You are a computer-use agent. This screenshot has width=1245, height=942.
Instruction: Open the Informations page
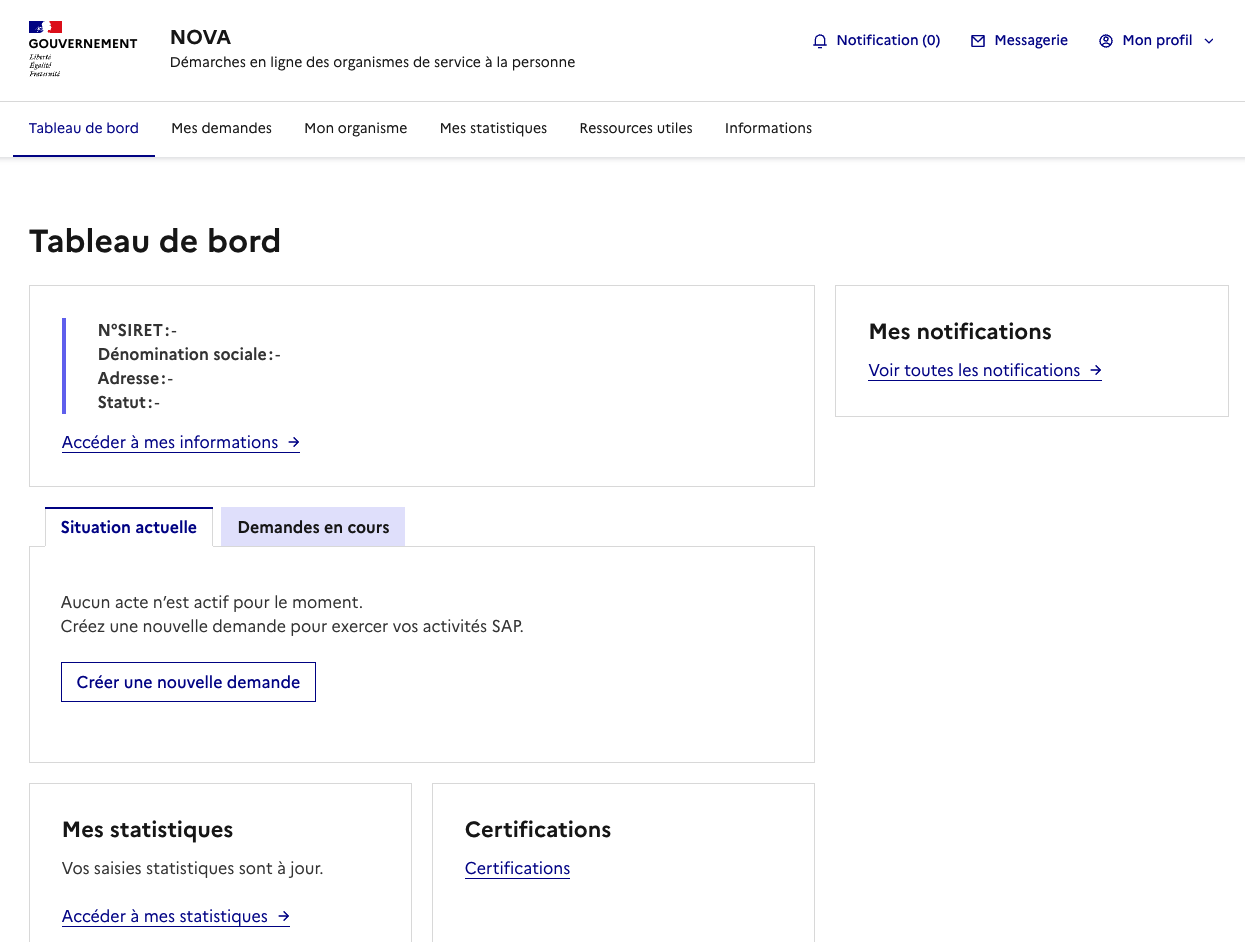click(768, 128)
